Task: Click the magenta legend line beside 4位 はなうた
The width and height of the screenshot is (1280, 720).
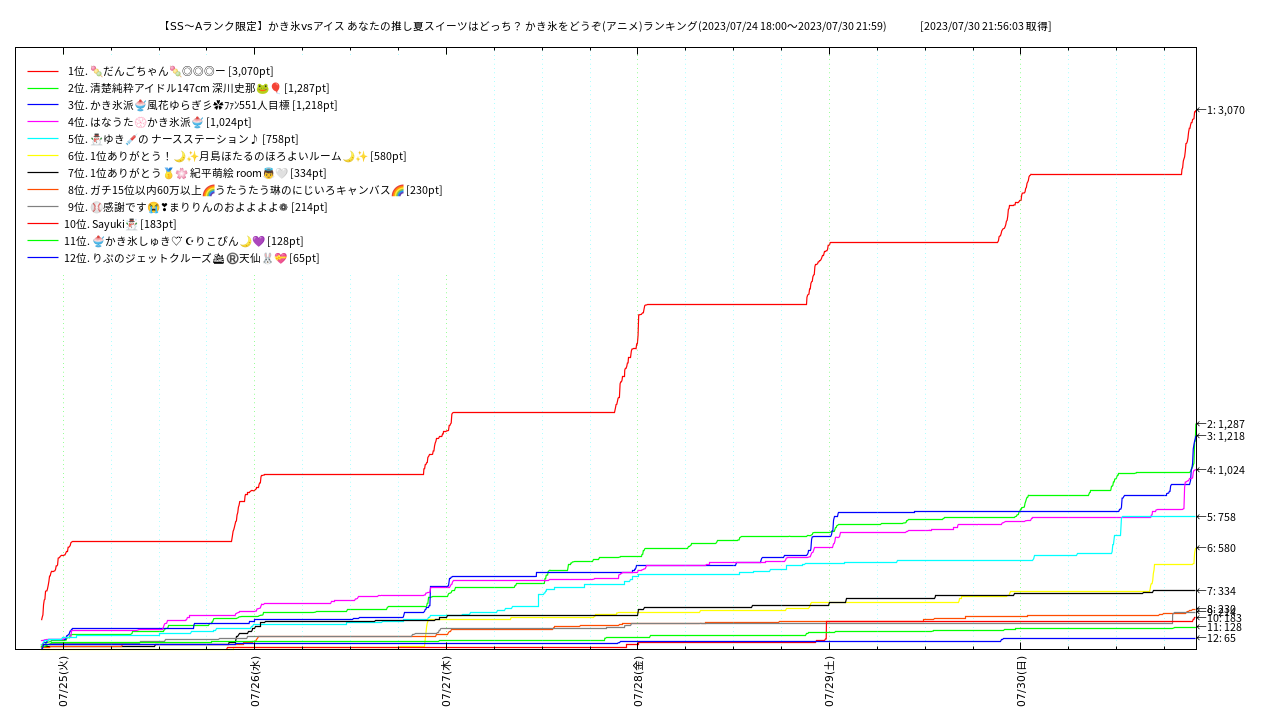Action: pyautogui.click(x=43, y=122)
